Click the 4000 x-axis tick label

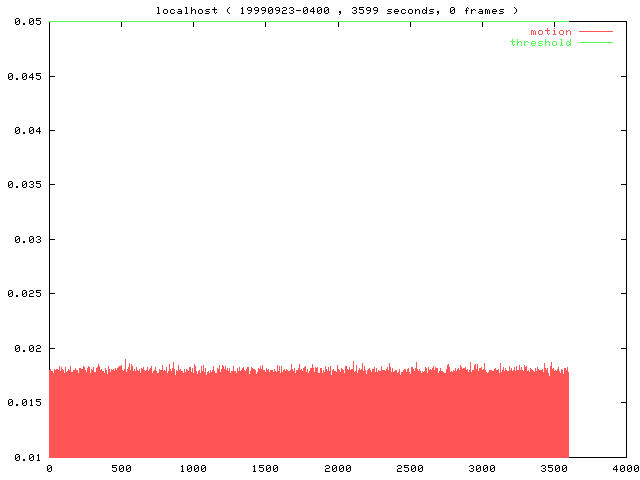[626, 469]
